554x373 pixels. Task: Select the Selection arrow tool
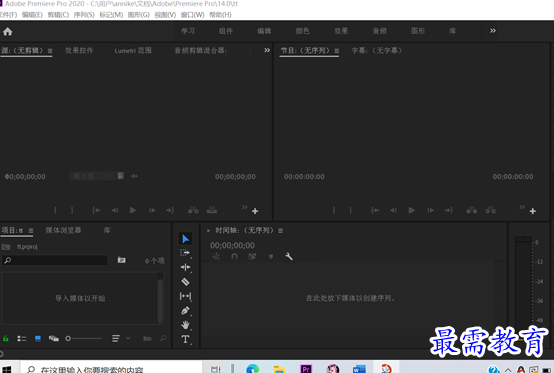tap(185, 239)
